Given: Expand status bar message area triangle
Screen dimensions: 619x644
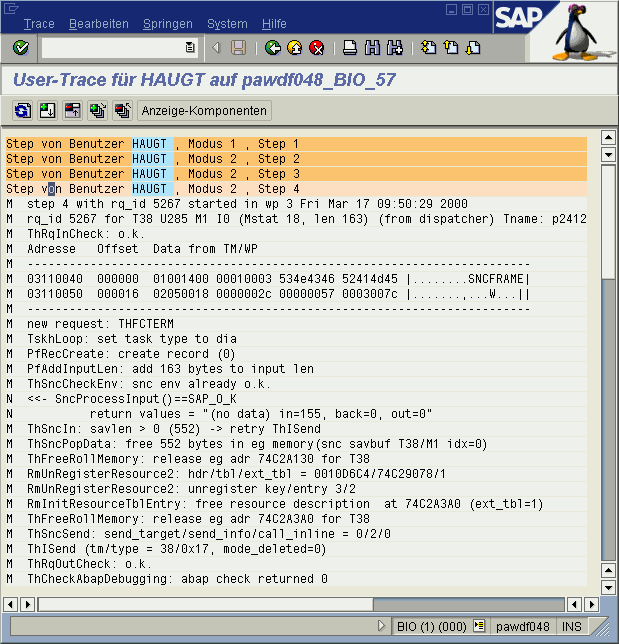Looking at the screenshot, I should coord(381,626).
